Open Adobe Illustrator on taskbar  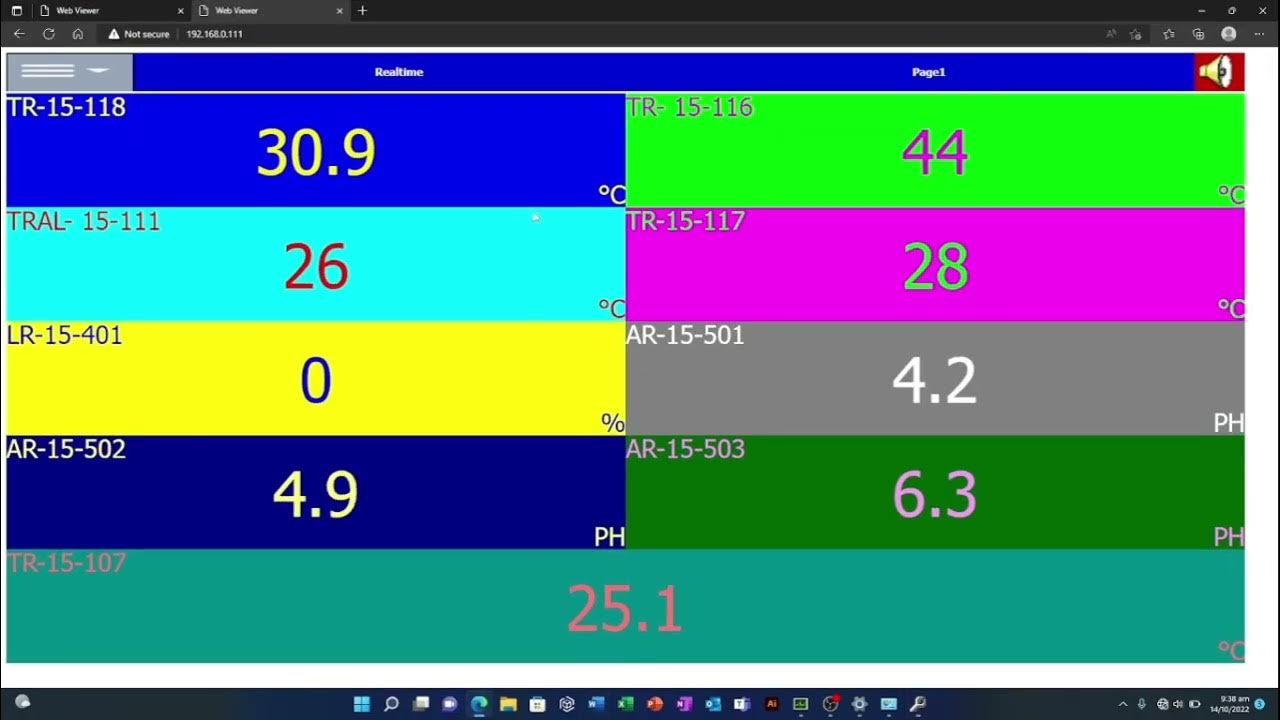coord(771,704)
